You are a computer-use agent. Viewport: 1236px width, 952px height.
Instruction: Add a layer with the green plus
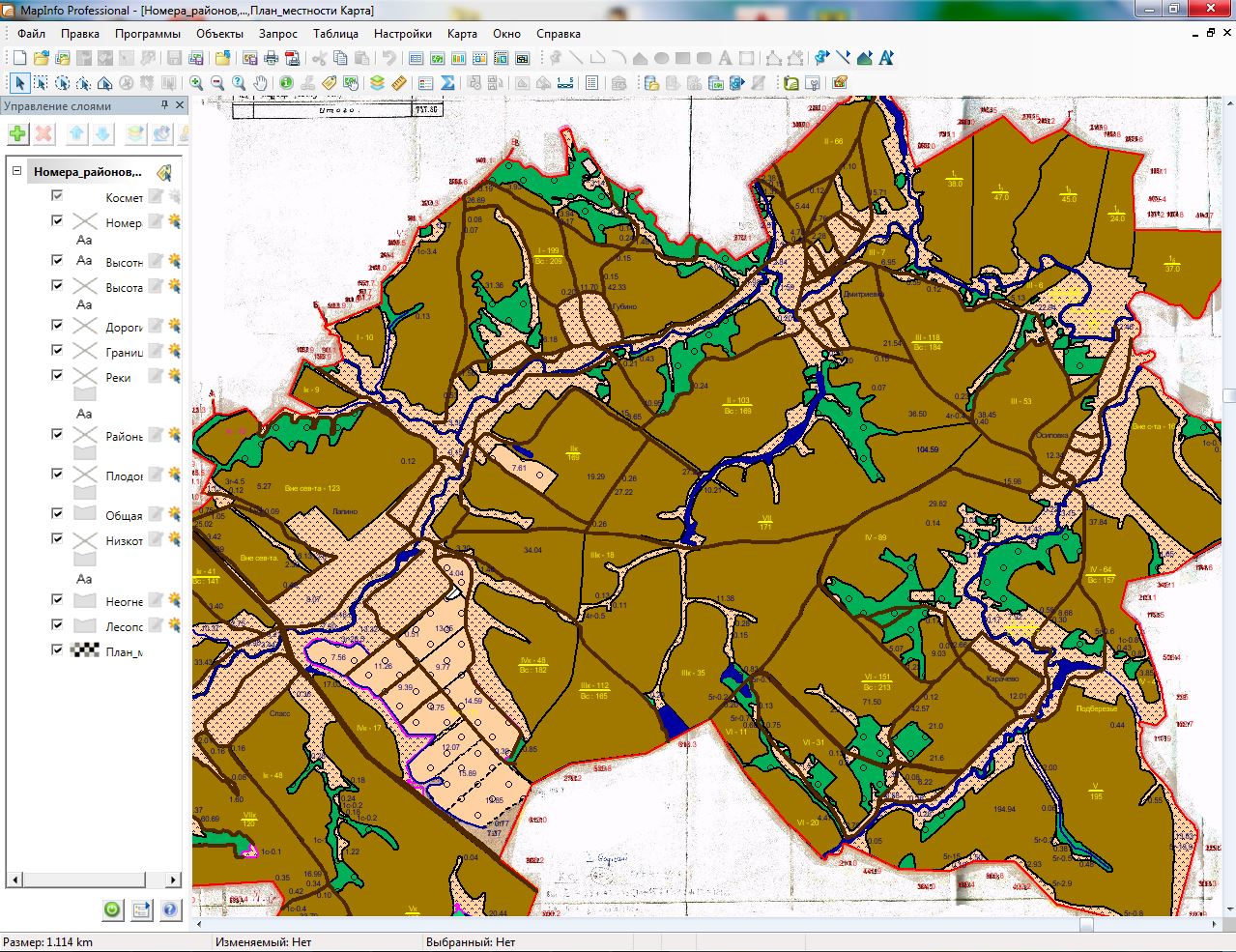point(17,134)
